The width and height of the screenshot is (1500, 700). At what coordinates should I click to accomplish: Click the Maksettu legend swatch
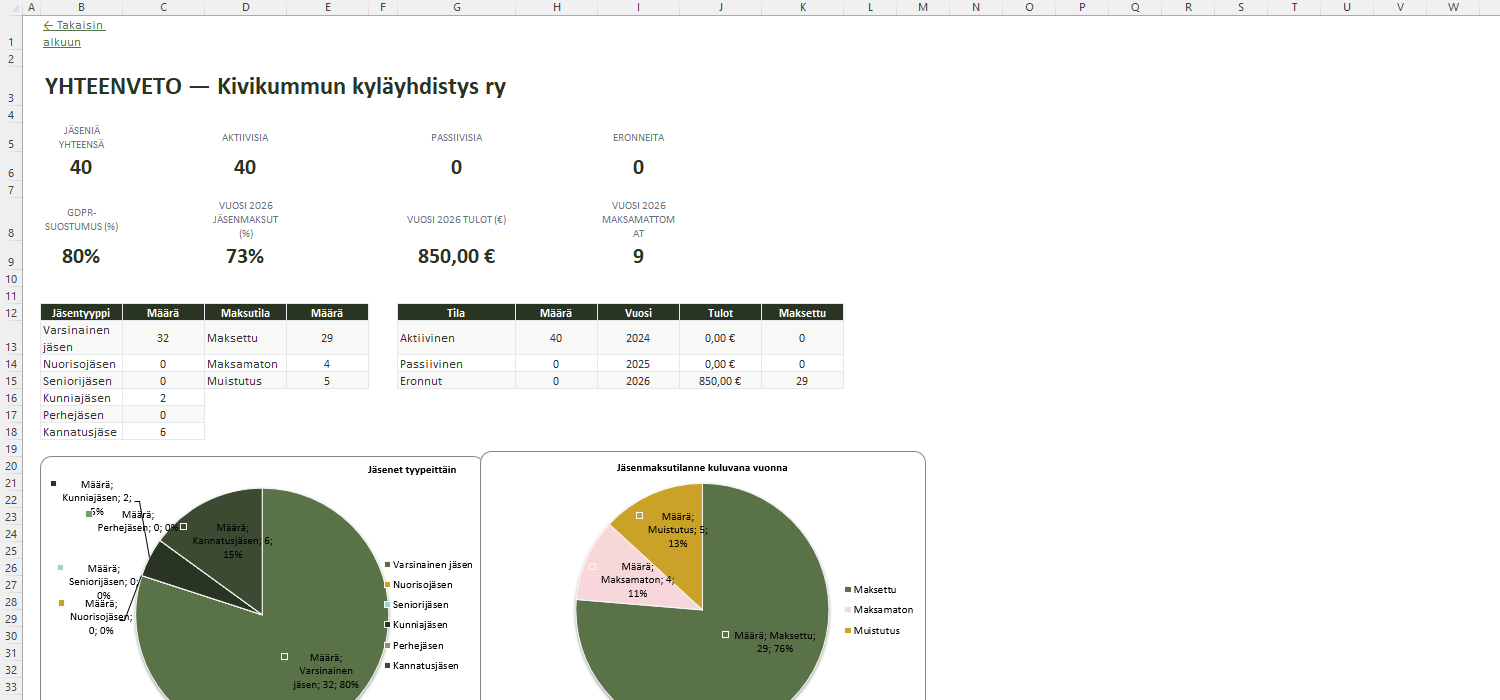[848, 589]
